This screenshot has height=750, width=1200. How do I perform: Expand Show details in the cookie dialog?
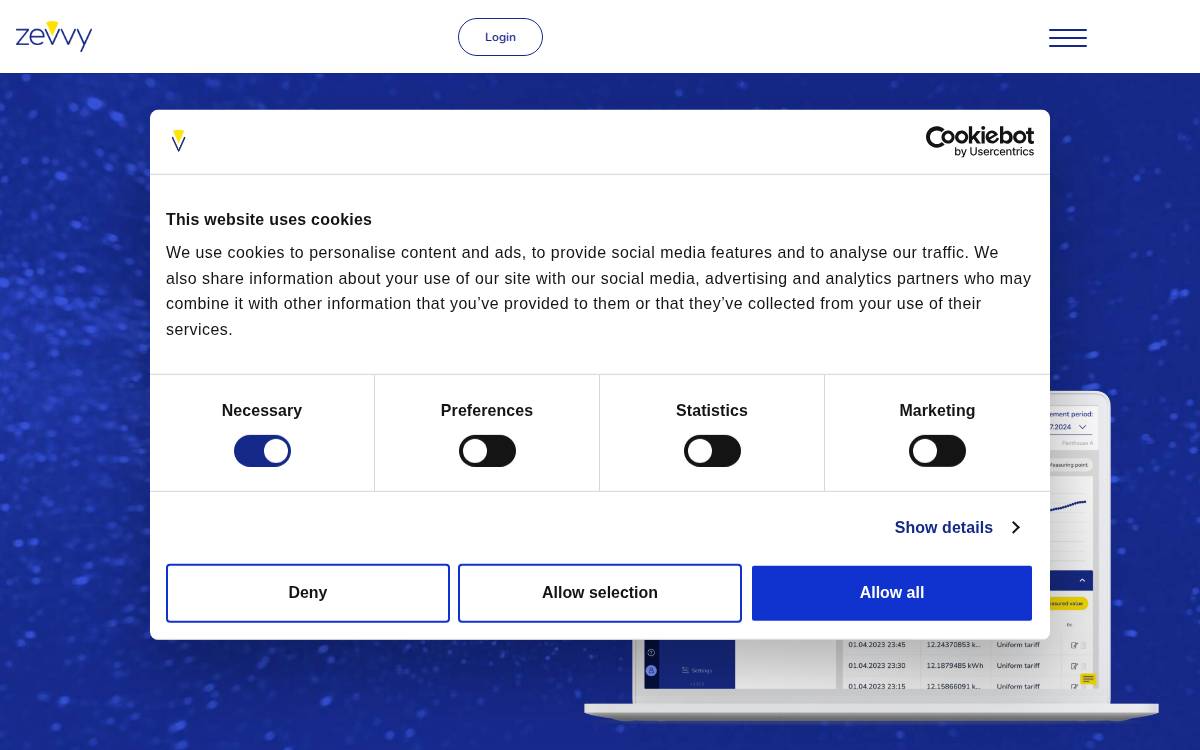[x=957, y=527]
